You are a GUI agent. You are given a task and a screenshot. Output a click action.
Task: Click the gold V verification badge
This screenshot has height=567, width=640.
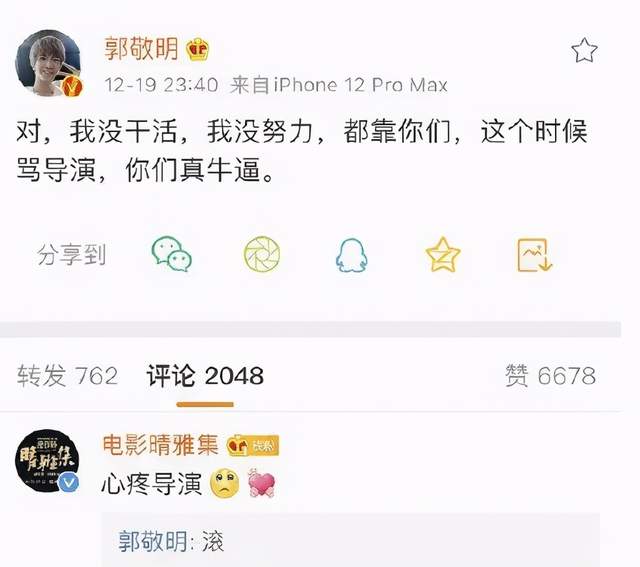click(x=73, y=86)
